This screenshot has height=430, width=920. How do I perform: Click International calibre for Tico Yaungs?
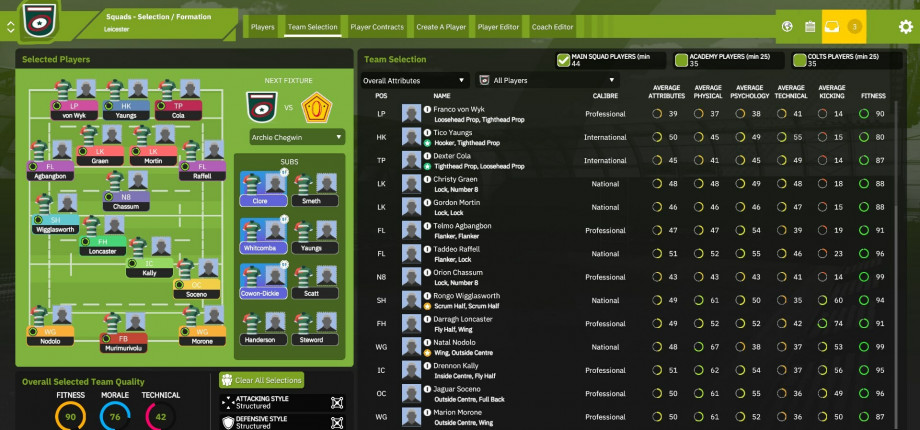605,137
